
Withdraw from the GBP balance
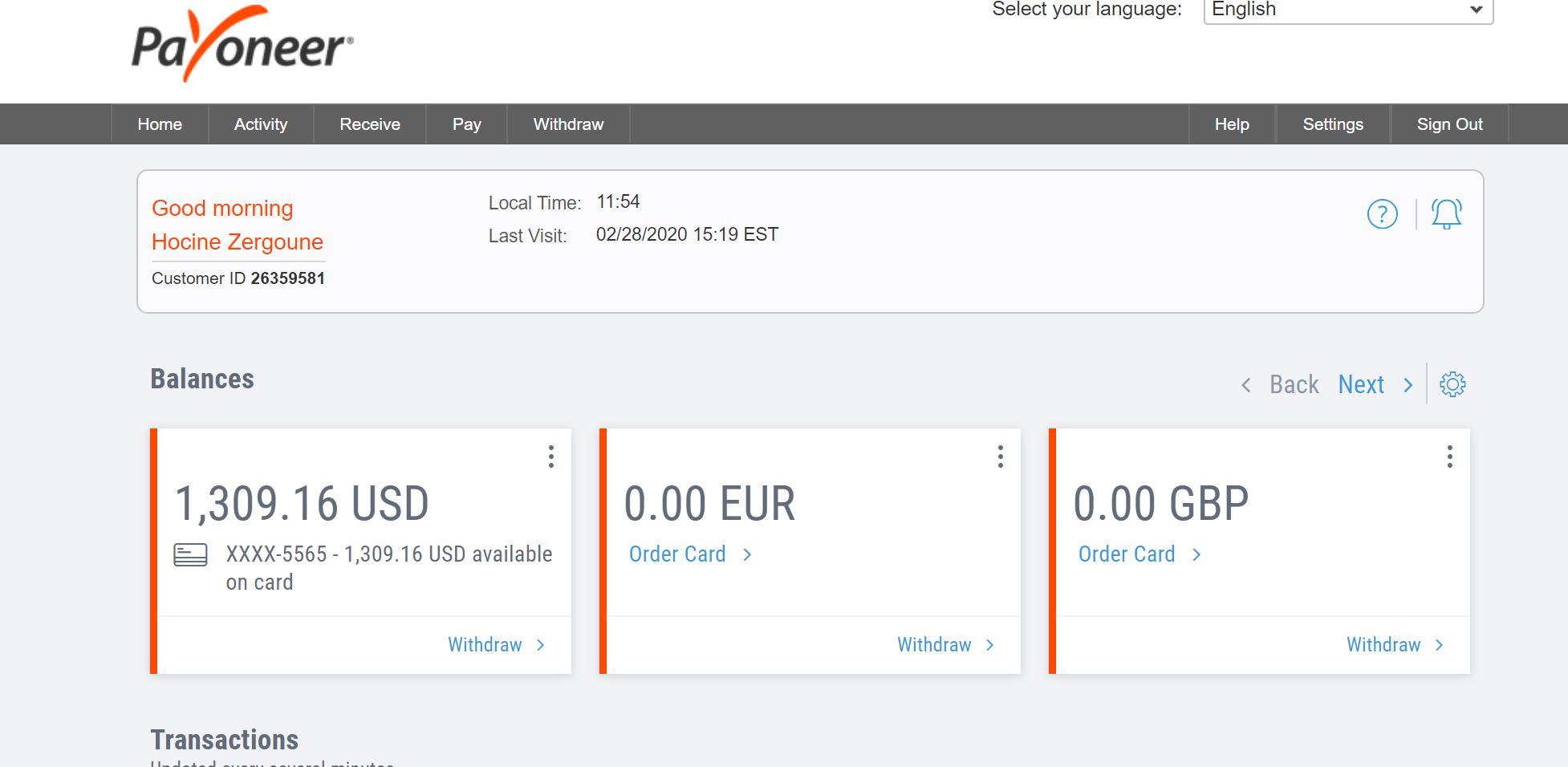[x=1383, y=645]
